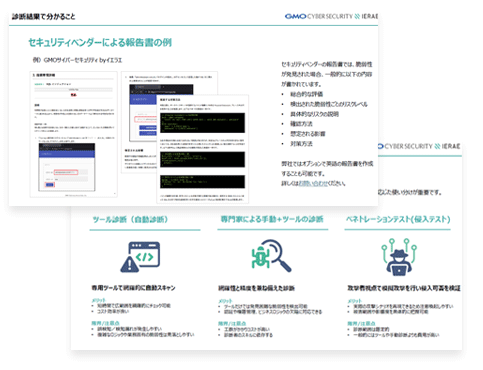Click the text 網羅性と精度を兼ね備えた診断
483x370 pixels.
click(x=256, y=288)
